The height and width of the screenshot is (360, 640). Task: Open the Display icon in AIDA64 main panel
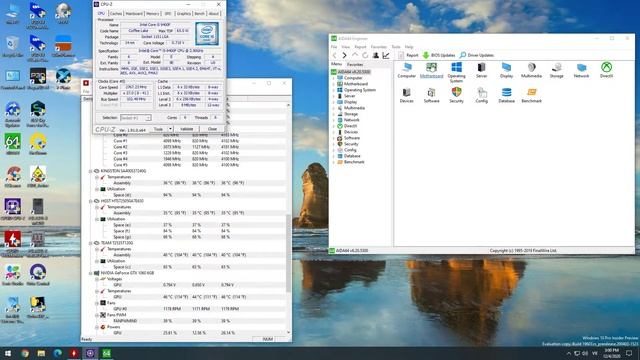[x=507, y=70]
